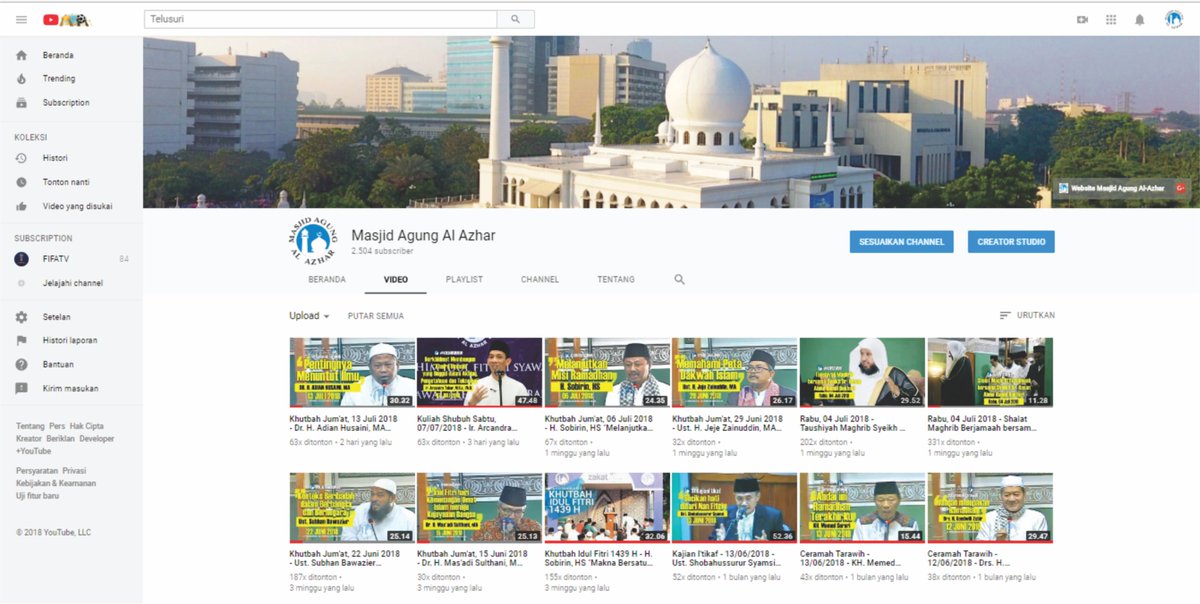
Task: Click the Pers footer link
Action: click(57, 426)
